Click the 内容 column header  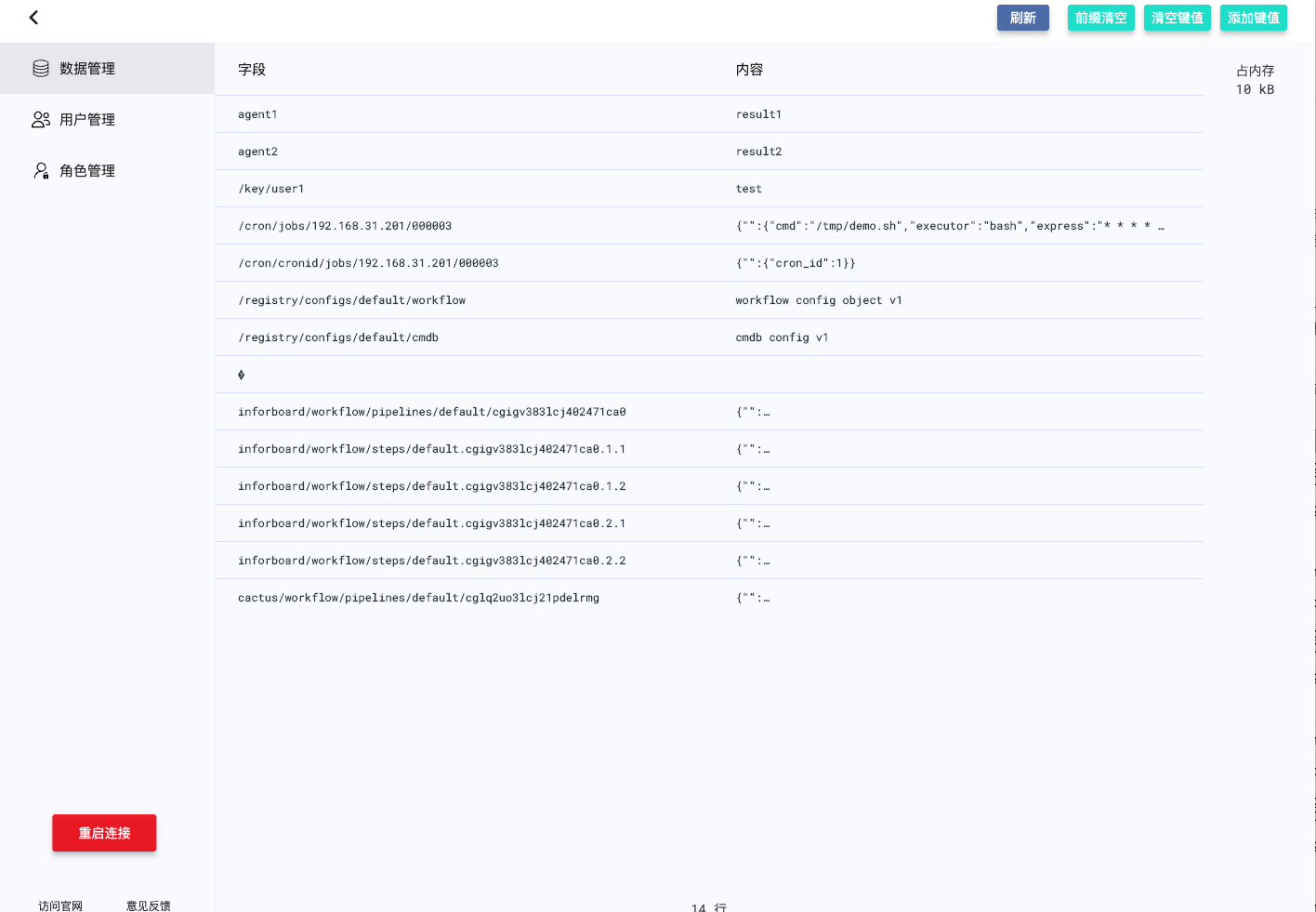tap(749, 70)
